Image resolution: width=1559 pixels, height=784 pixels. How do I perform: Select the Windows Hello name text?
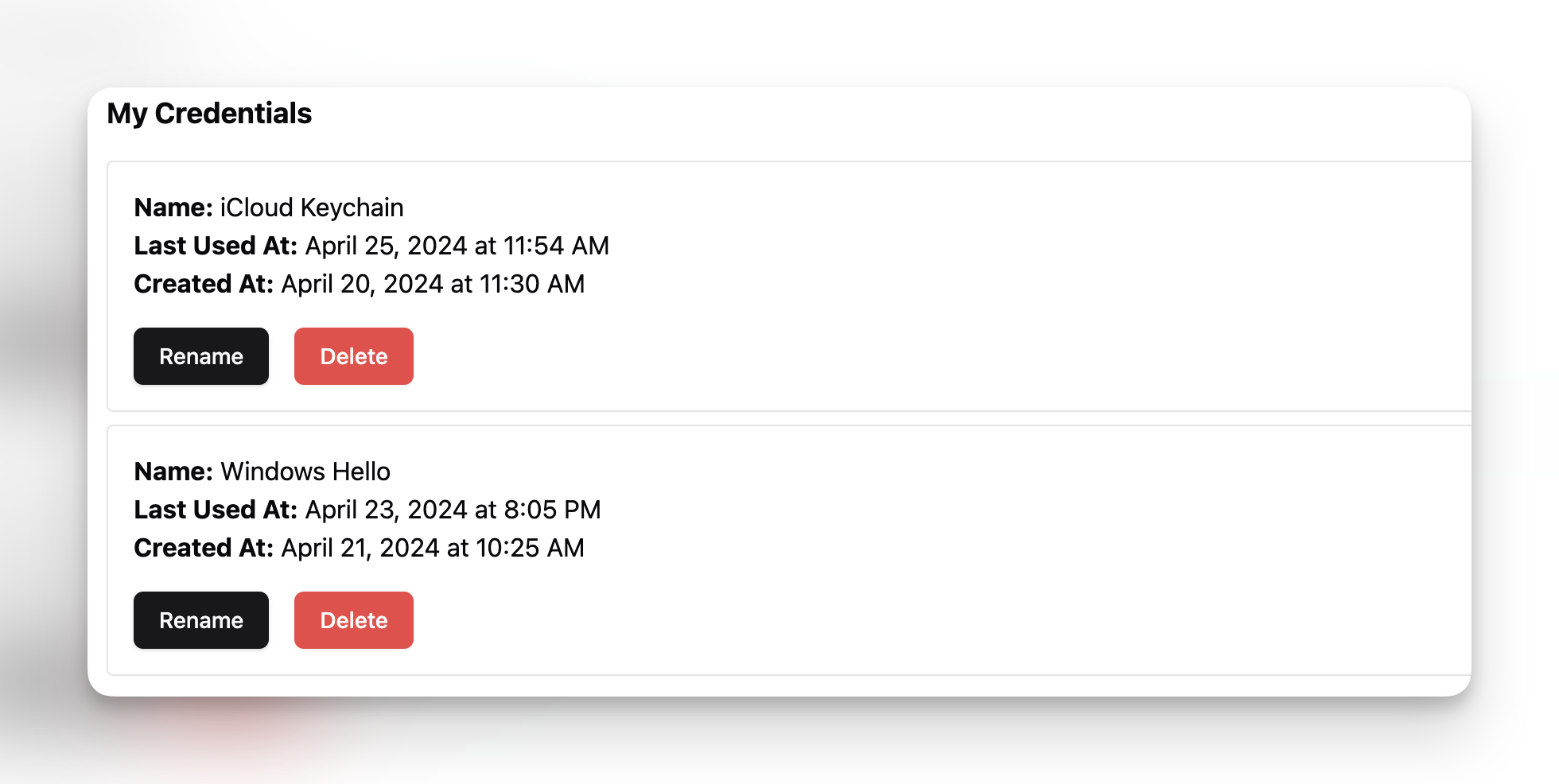tap(305, 472)
